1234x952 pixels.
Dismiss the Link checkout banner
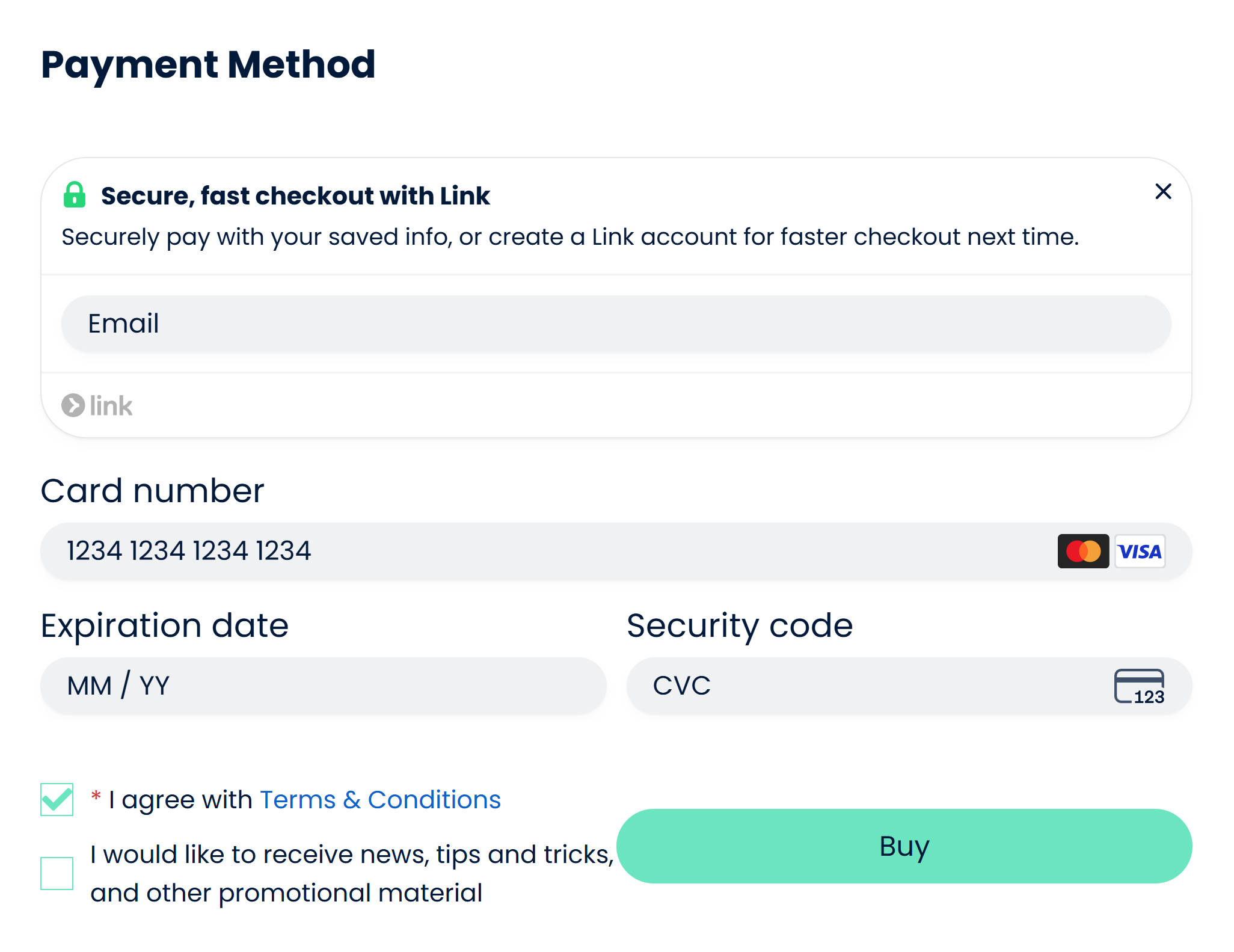(x=1163, y=192)
